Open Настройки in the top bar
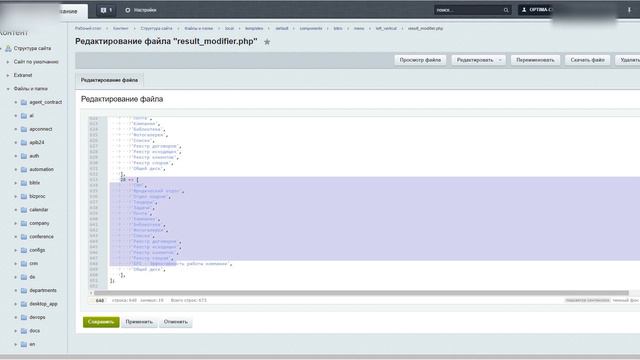 pos(145,10)
